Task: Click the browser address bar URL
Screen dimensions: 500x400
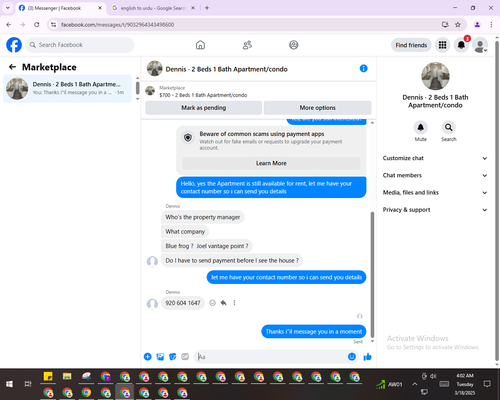Action: (x=117, y=25)
